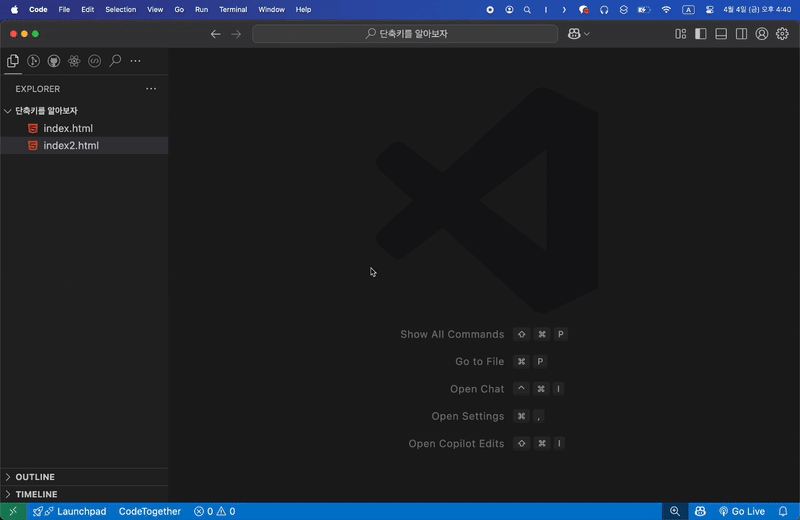This screenshot has width=800, height=520.
Task: Click the Open Chat label
Action: pyautogui.click(x=477, y=389)
